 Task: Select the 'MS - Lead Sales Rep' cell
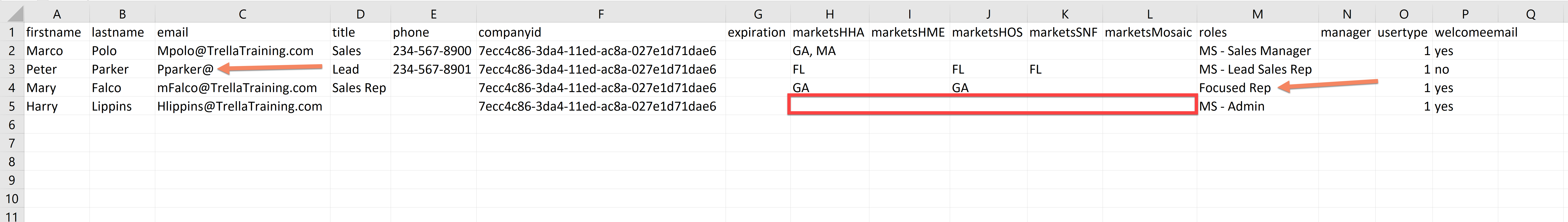tap(1258, 69)
